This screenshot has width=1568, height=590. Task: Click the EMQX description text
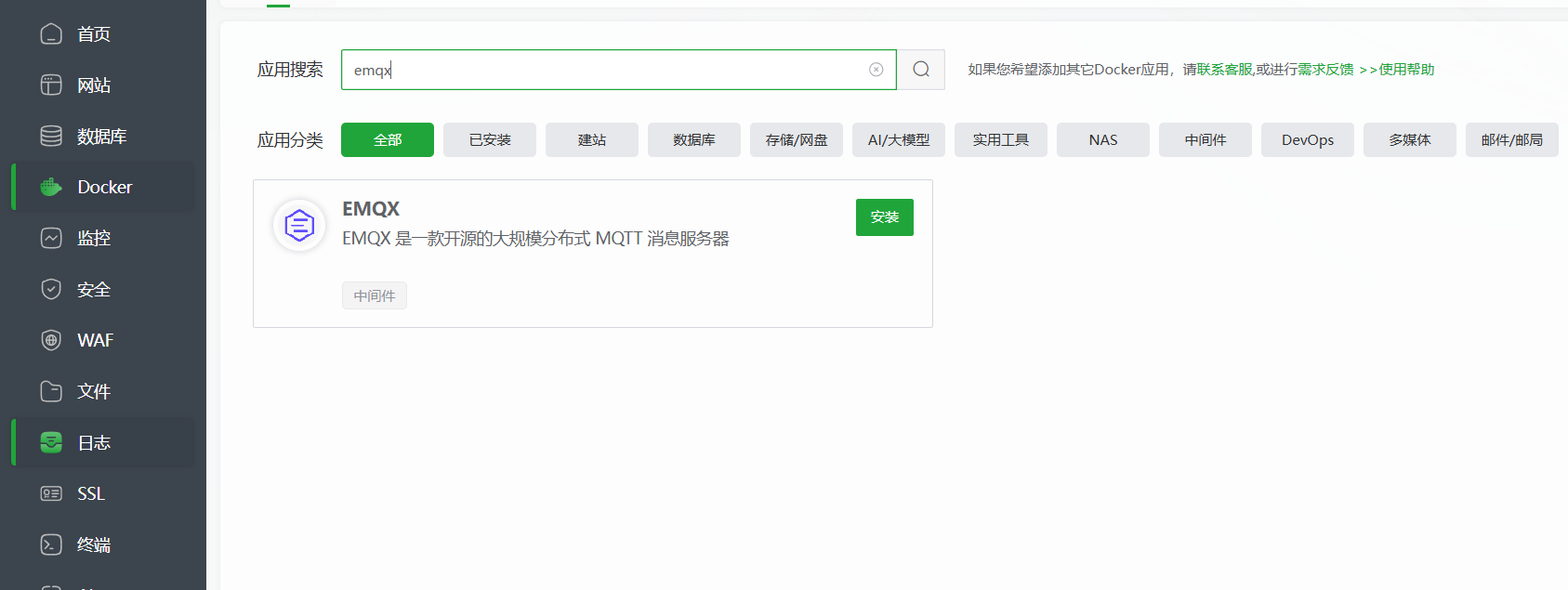535,239
